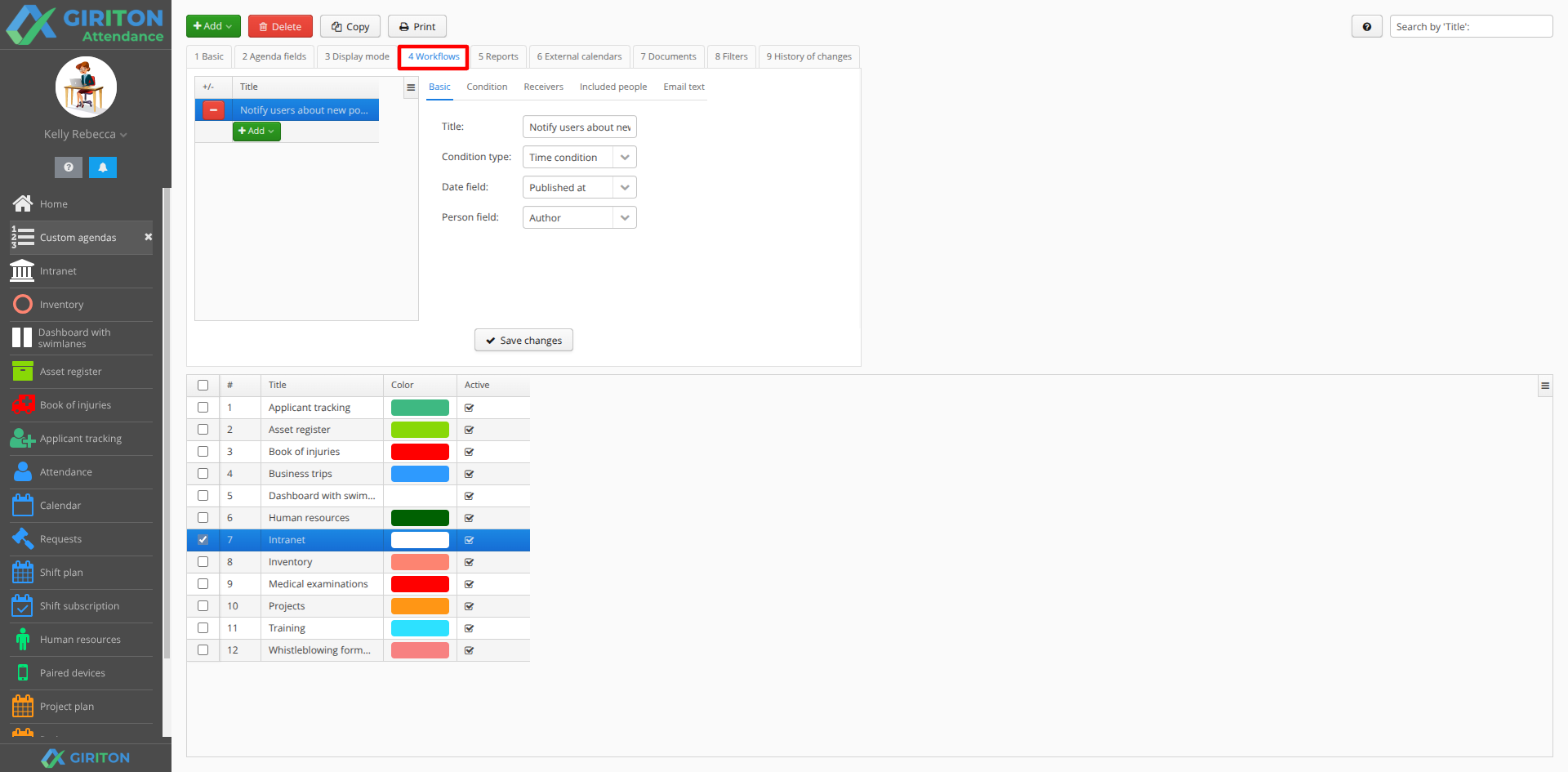
Task: Select the Notify users workflow row
Action: pos(287,109)
